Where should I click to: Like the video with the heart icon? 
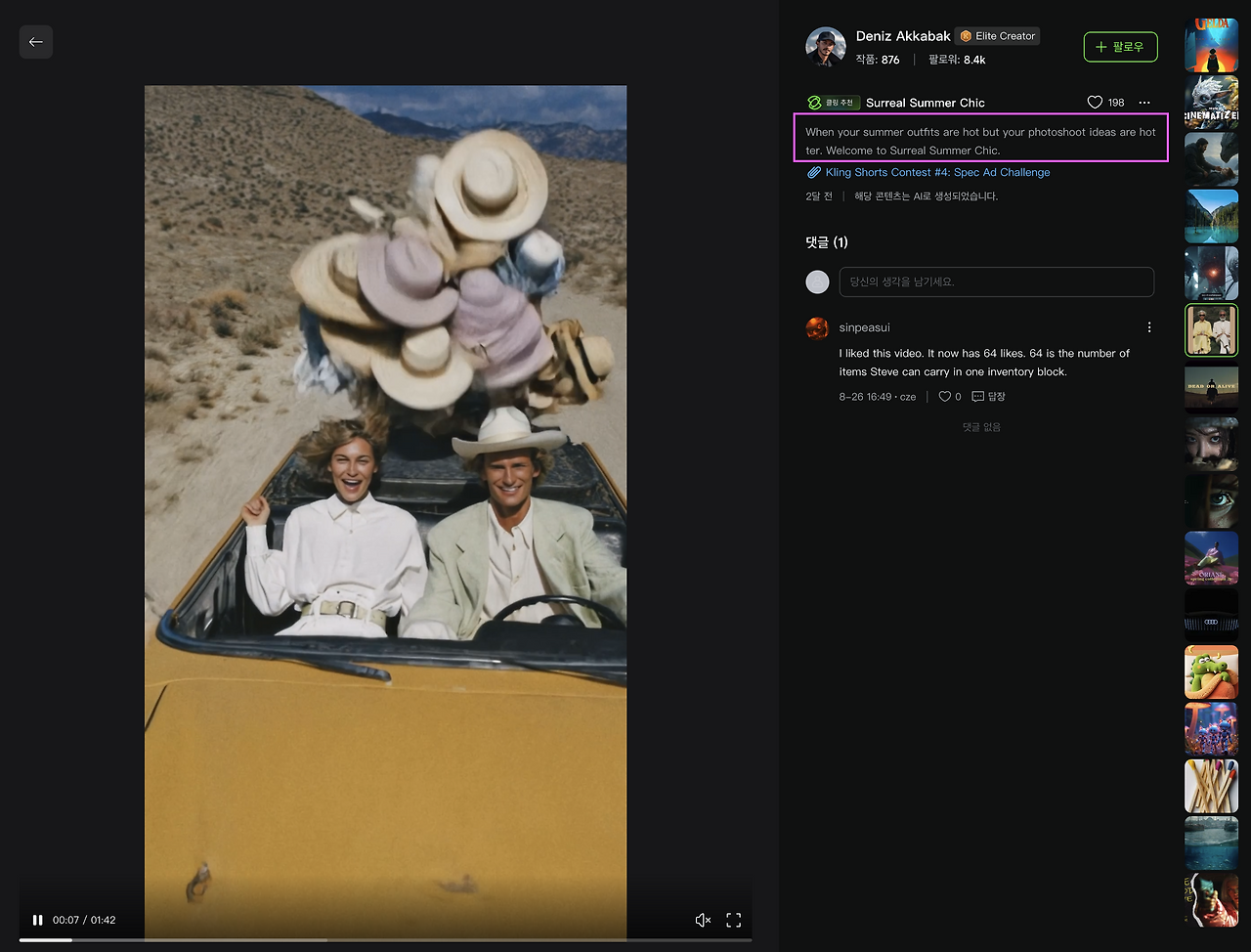pyautogui.click(x=1095, y=103)
